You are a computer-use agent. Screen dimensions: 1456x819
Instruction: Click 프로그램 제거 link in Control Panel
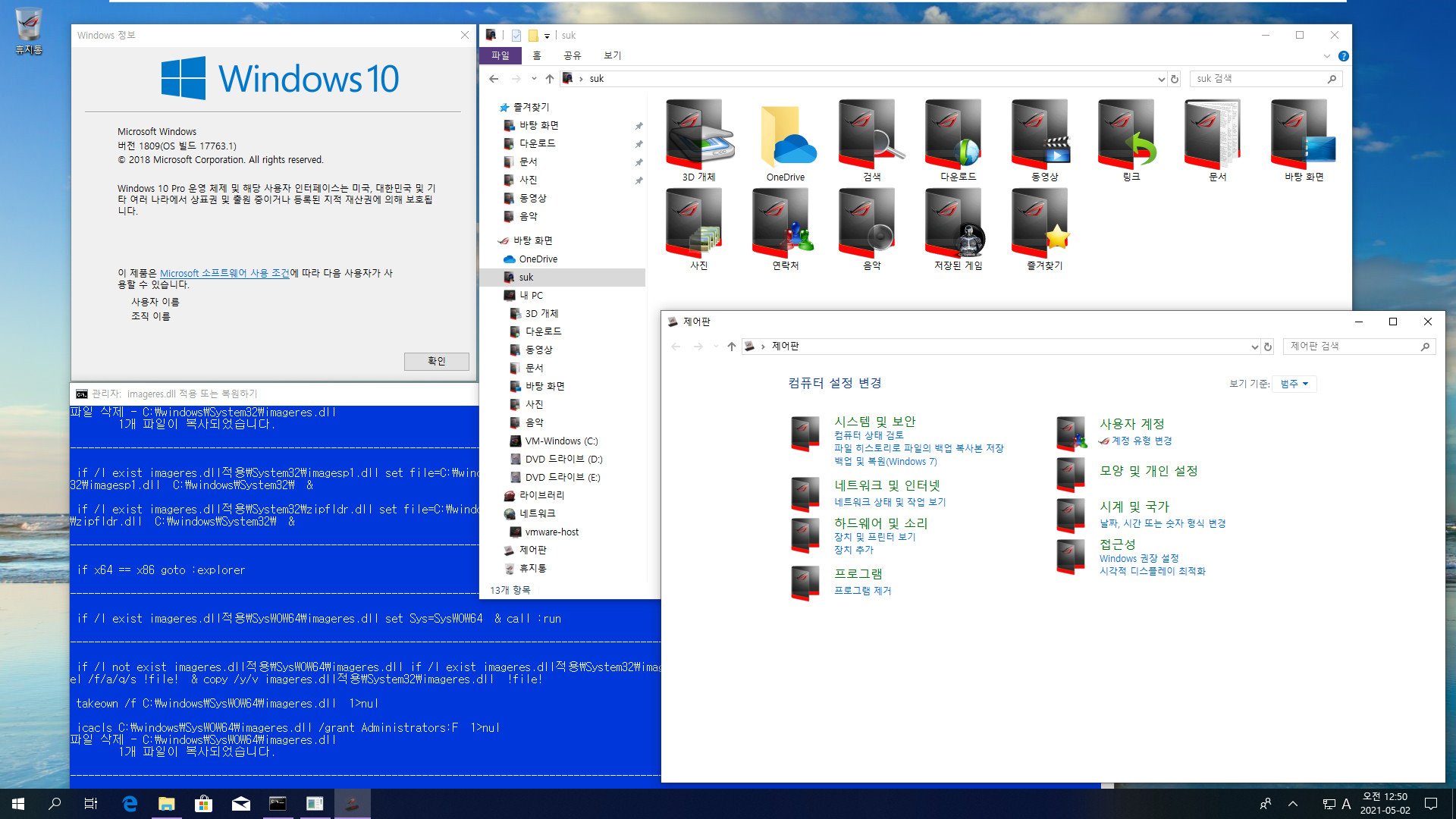point(862,590)
